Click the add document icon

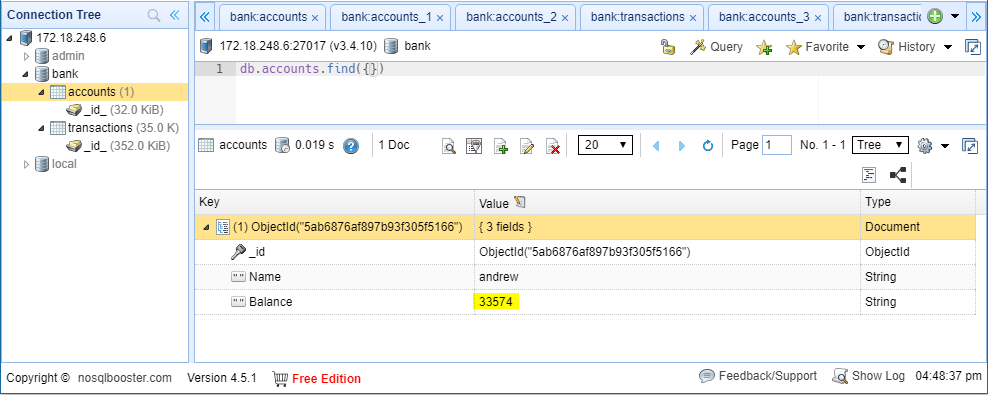point(501,146)
